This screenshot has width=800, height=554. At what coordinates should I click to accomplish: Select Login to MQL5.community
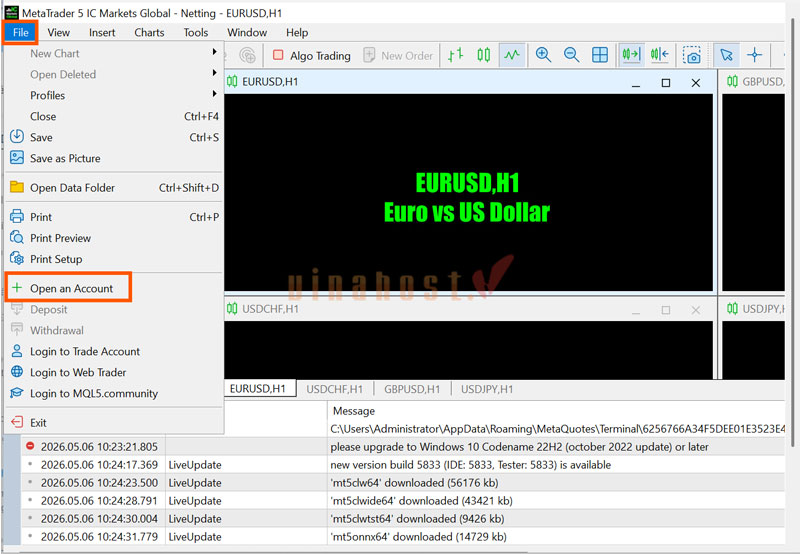pyautogui.click(x=114, y=393)
